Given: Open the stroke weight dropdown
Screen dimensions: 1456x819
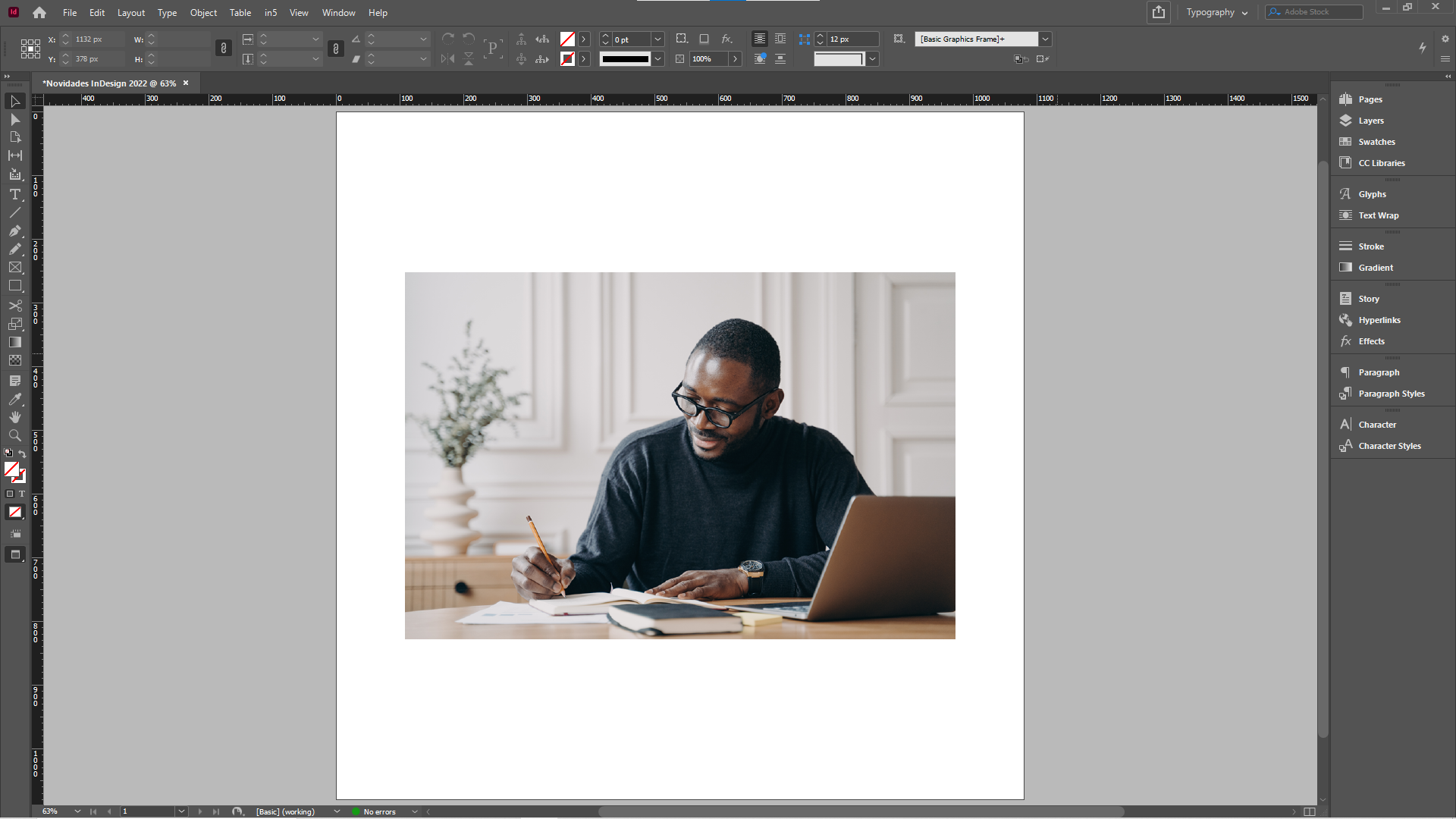Looking at the screenshot, I should point(658,39).
